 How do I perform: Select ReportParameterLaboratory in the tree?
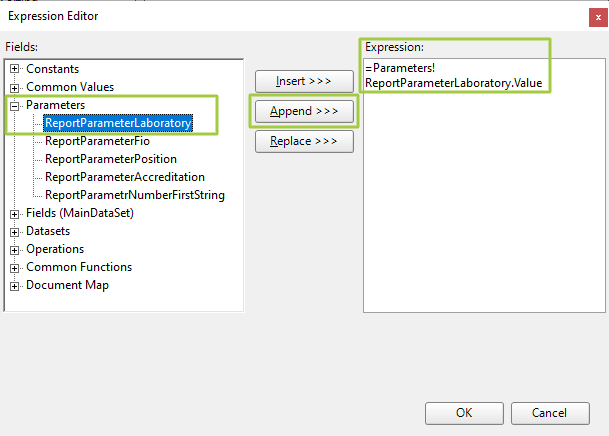click(x=117, y=123)
